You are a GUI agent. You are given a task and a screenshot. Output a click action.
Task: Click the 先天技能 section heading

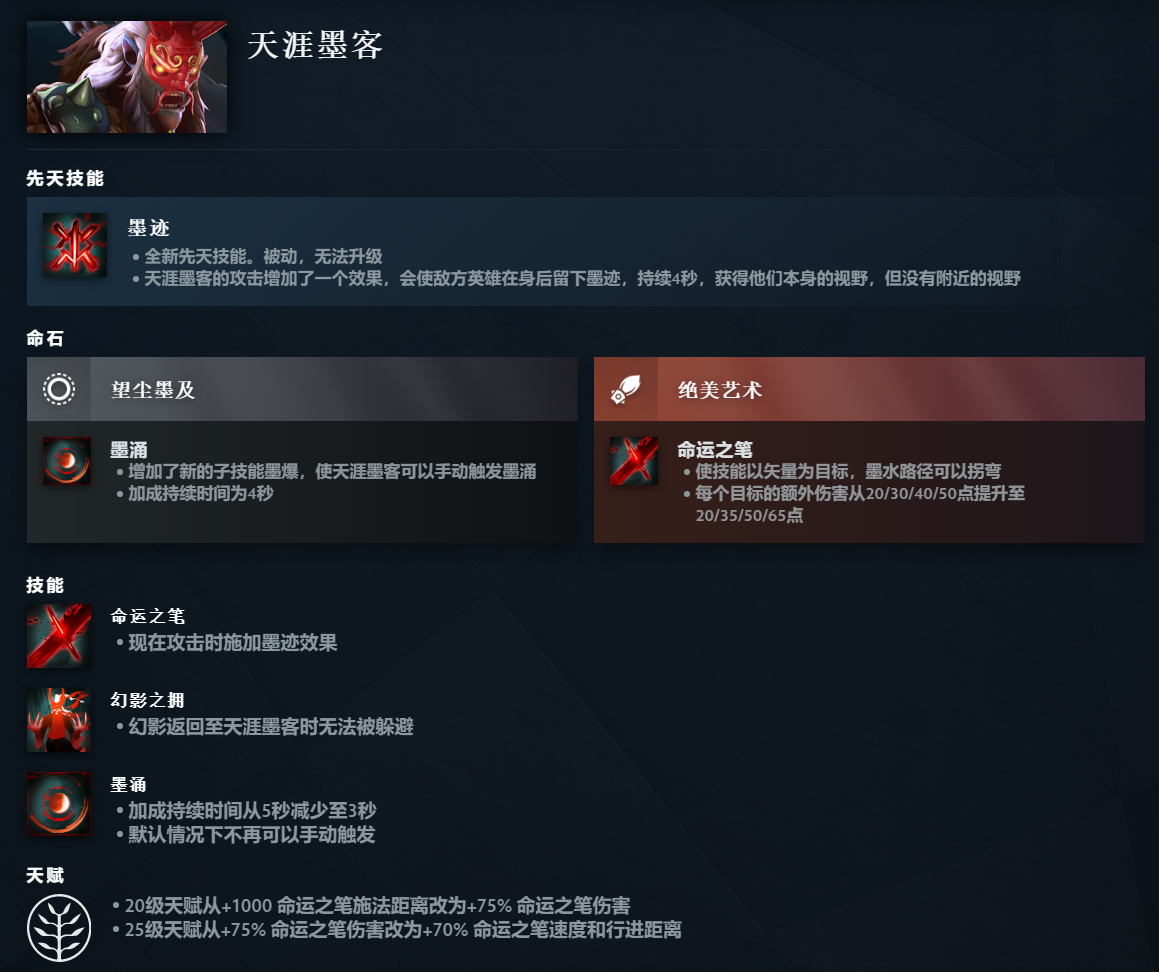(65, 178)
